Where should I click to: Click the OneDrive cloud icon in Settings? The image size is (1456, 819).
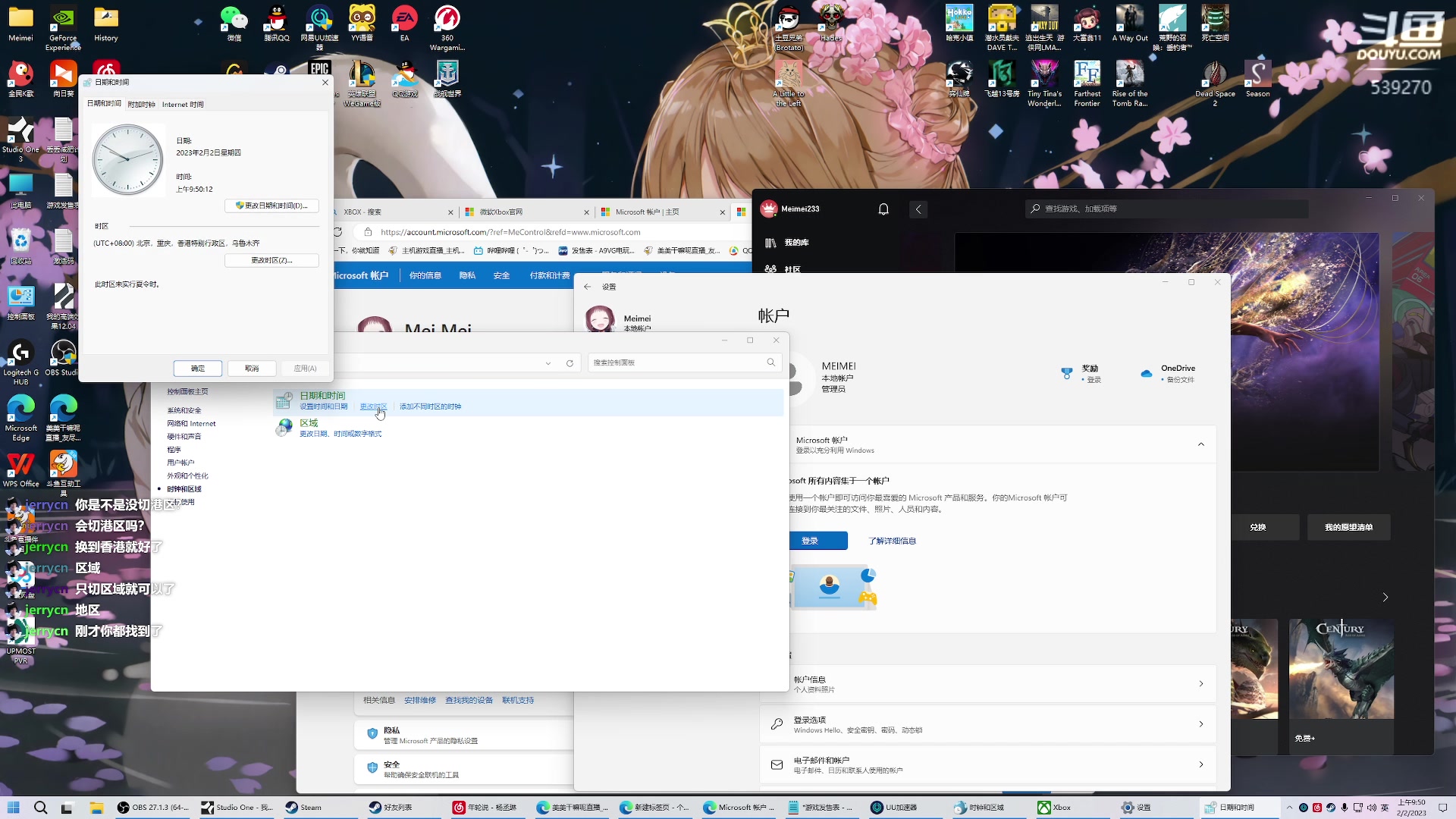pyautogui.click(x=1146, y=373)
